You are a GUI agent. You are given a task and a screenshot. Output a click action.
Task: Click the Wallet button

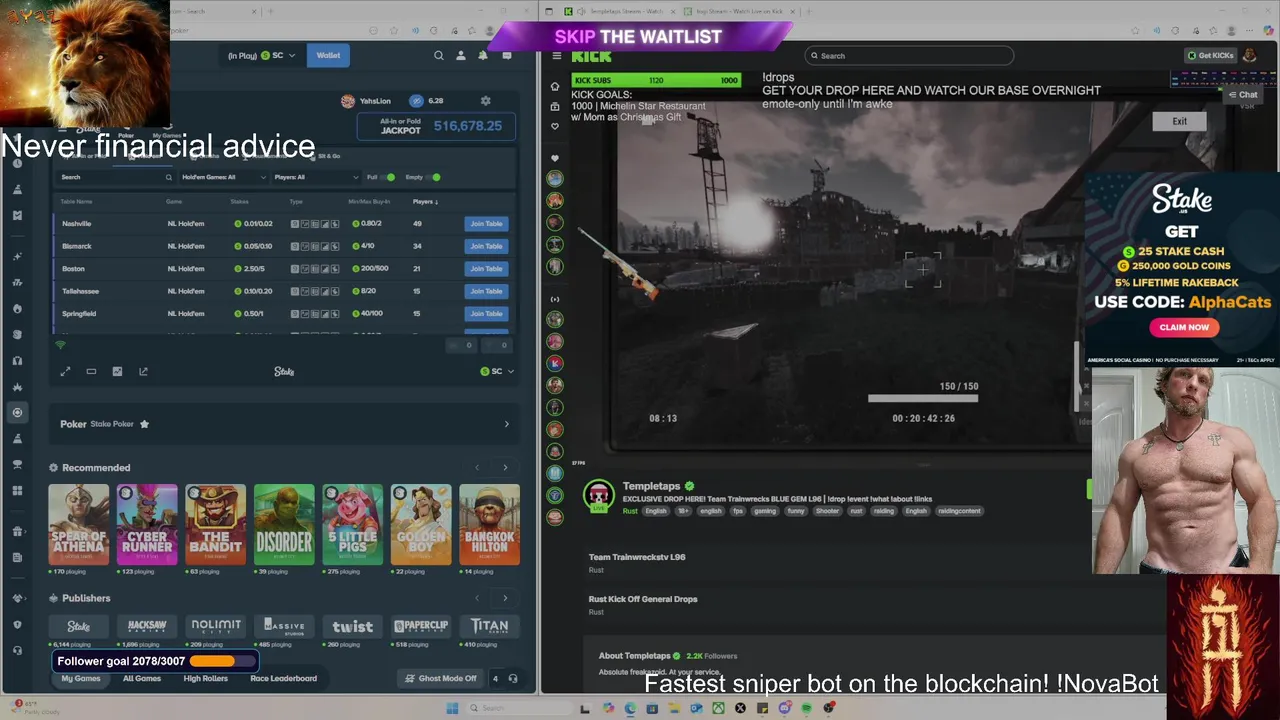click(x=328, y=55)
